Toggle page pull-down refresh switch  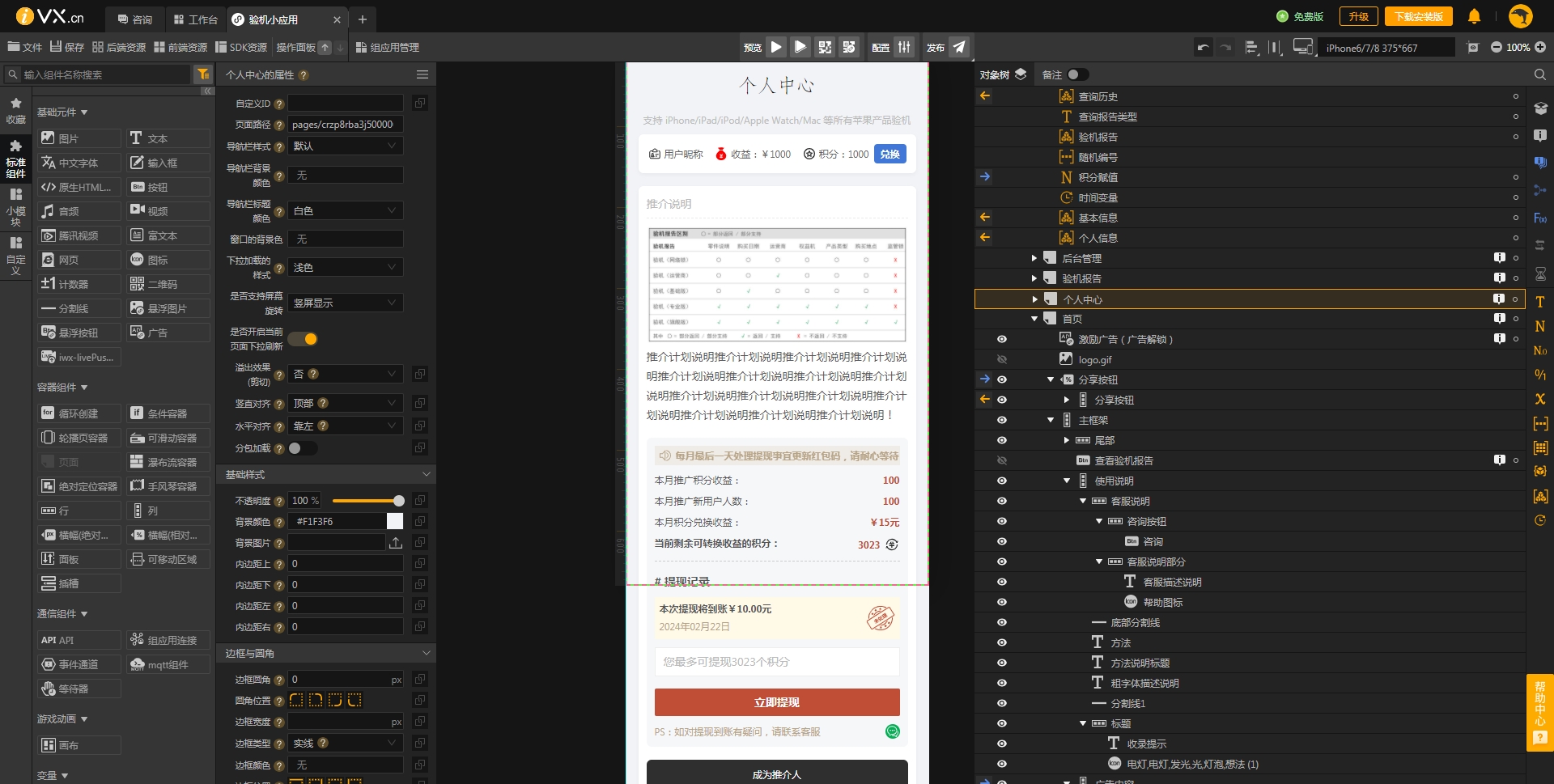[x=304, y=339]
